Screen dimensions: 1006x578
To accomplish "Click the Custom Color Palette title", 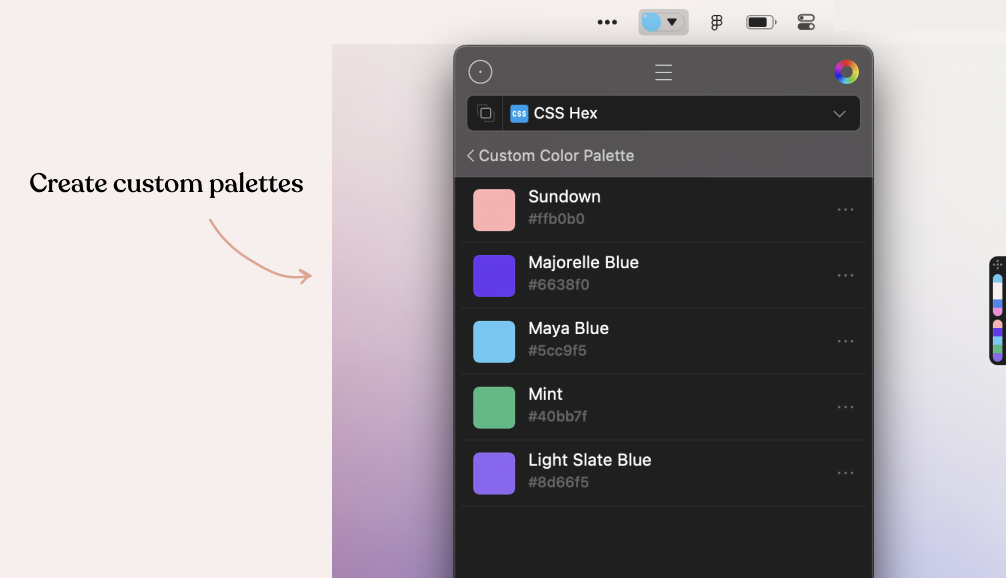I will click(x=557, y=156).
